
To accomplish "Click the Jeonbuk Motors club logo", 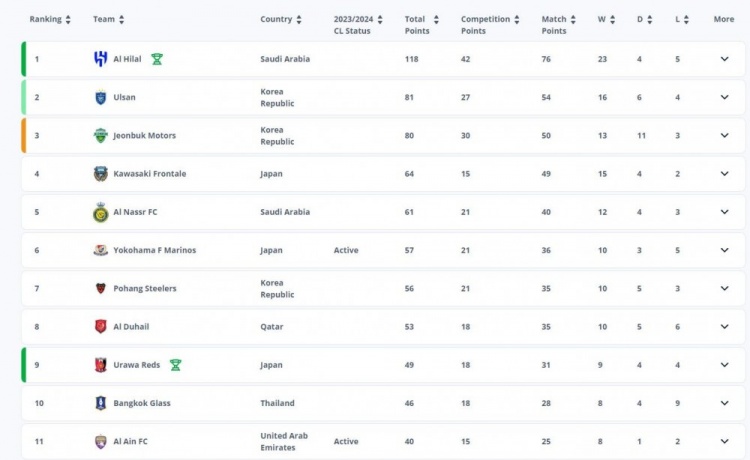I will point(100,136).
